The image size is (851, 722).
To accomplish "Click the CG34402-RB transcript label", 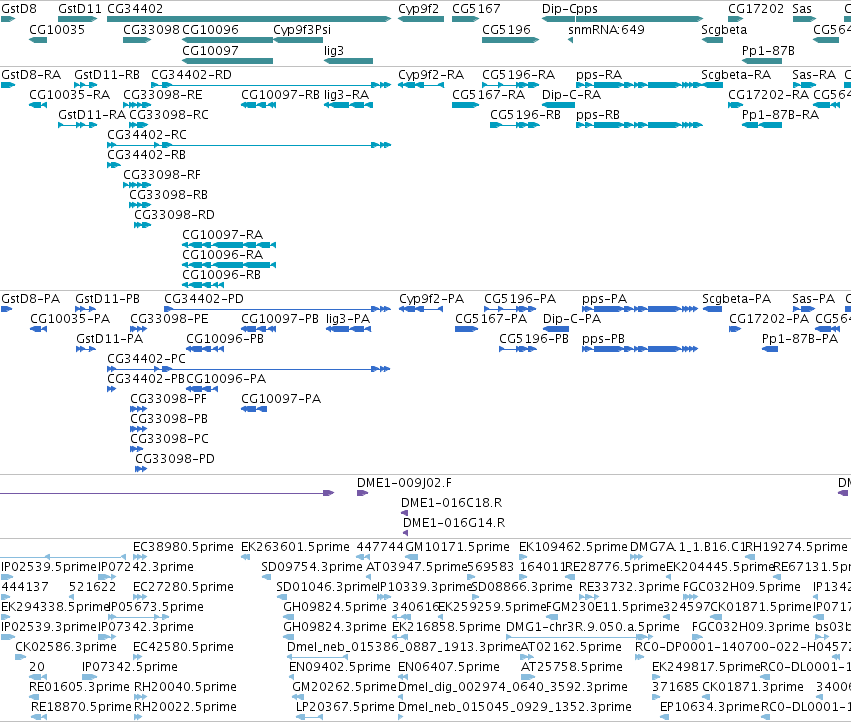I will 147,155.
